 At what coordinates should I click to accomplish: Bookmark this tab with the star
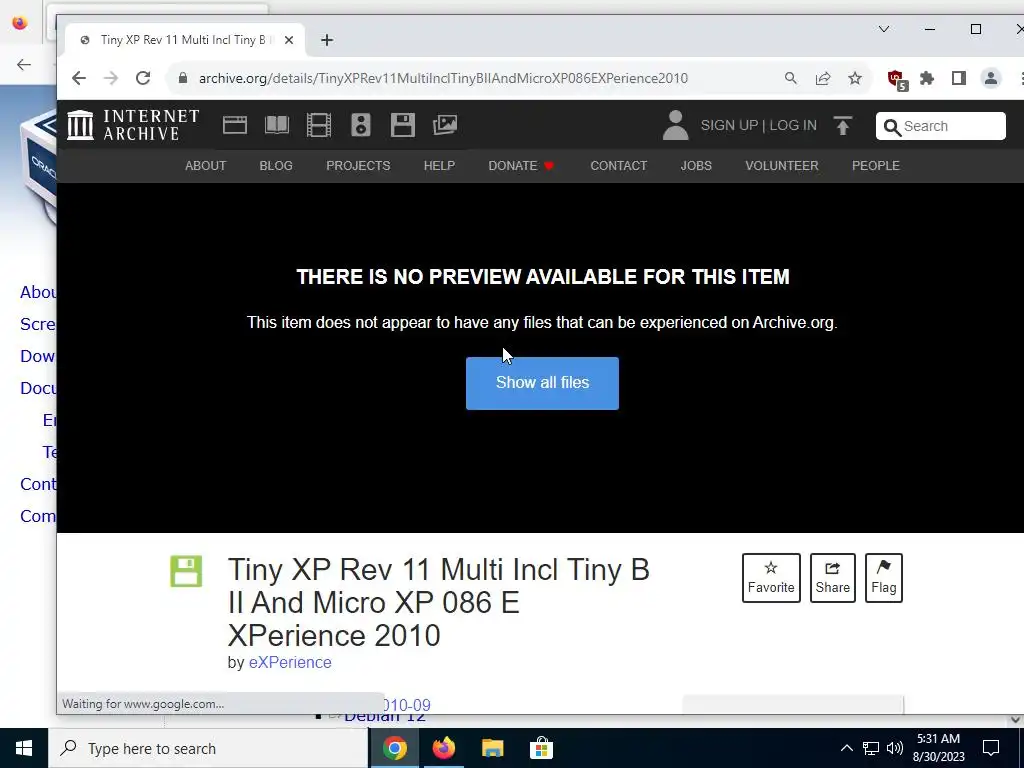click(x=855, y=78)
